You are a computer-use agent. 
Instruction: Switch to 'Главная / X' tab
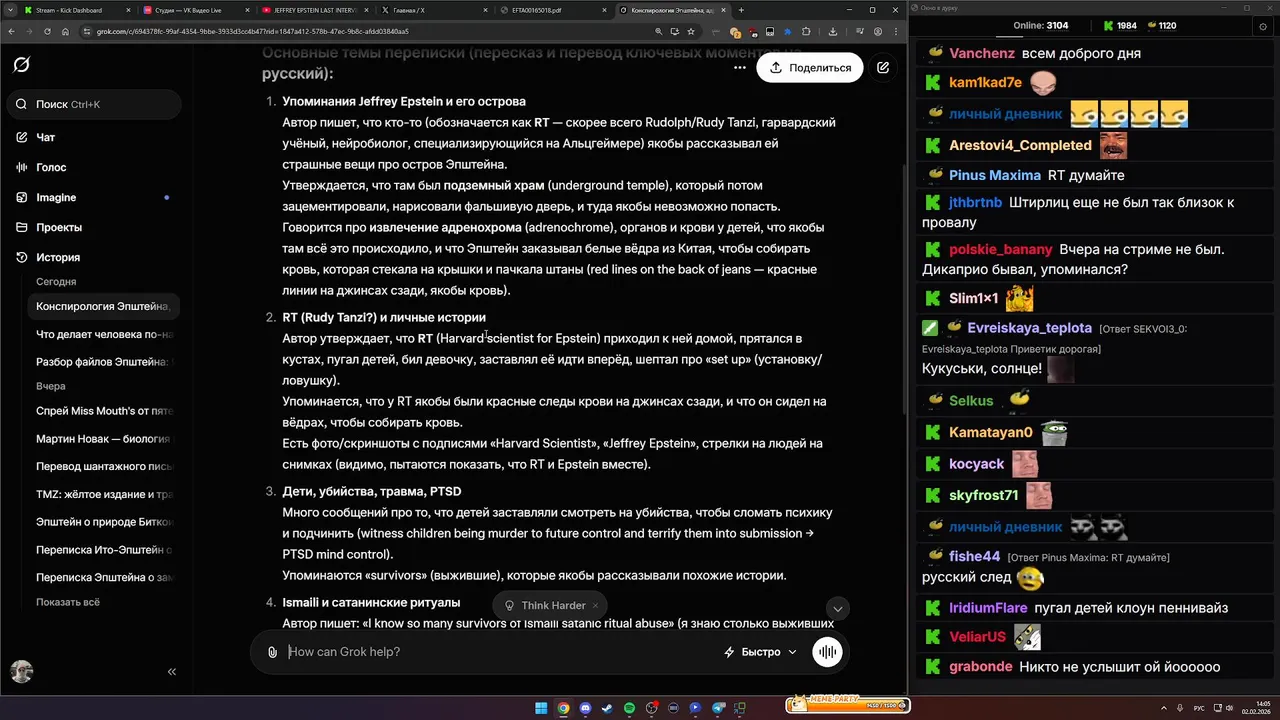click(x=434, y=9)
